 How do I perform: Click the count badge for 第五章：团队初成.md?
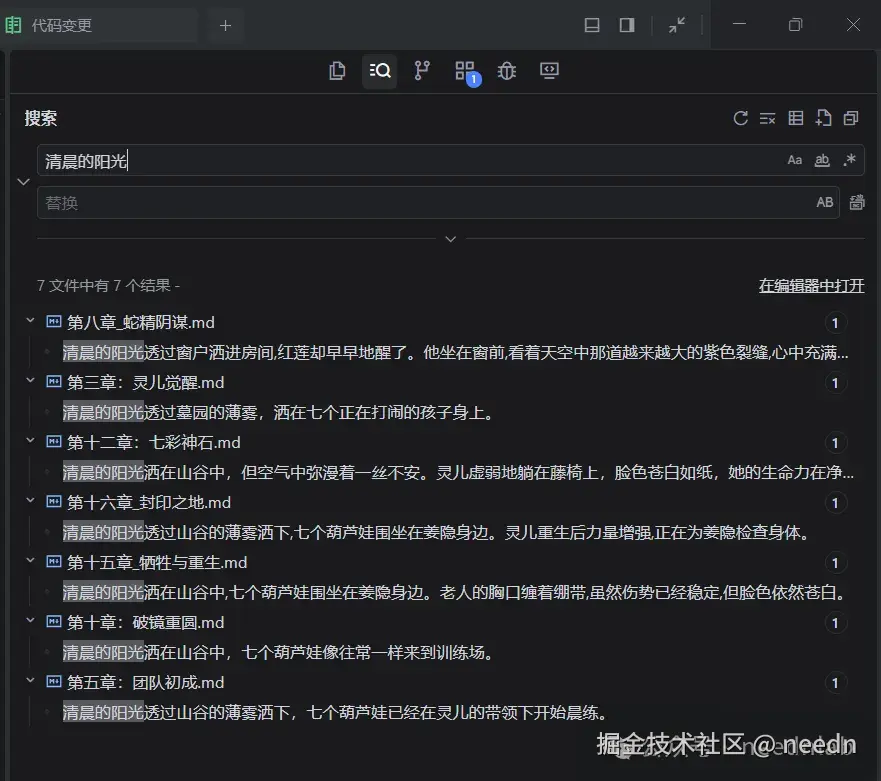click(835, 683)
